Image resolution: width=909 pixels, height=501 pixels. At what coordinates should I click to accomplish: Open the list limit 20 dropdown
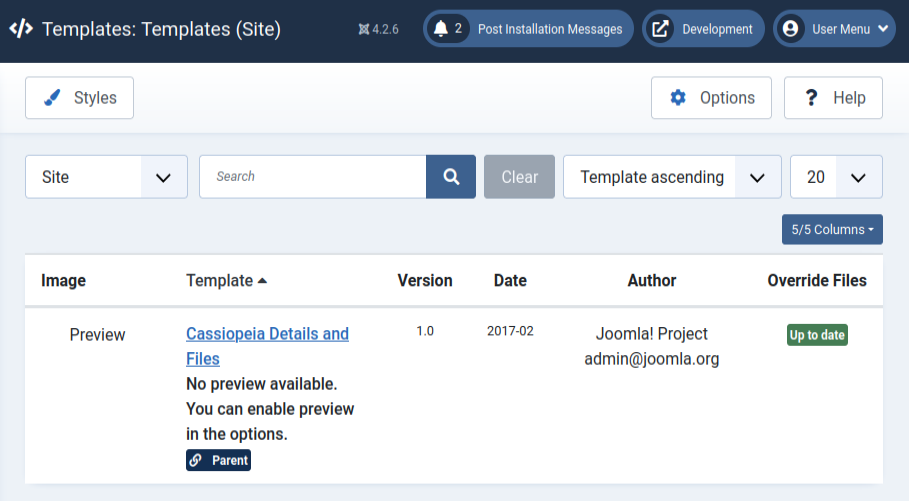tap(836, 177)
